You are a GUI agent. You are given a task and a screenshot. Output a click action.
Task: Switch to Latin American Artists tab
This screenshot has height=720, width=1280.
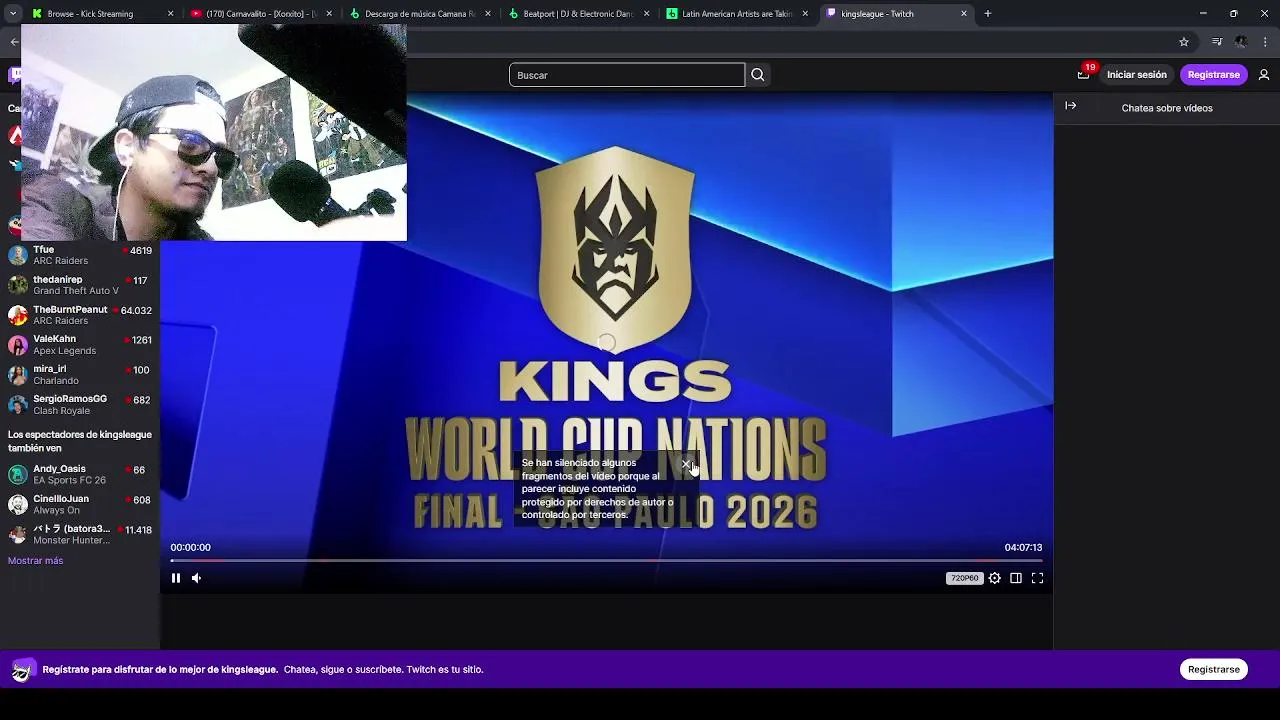[x=737, y=14]
